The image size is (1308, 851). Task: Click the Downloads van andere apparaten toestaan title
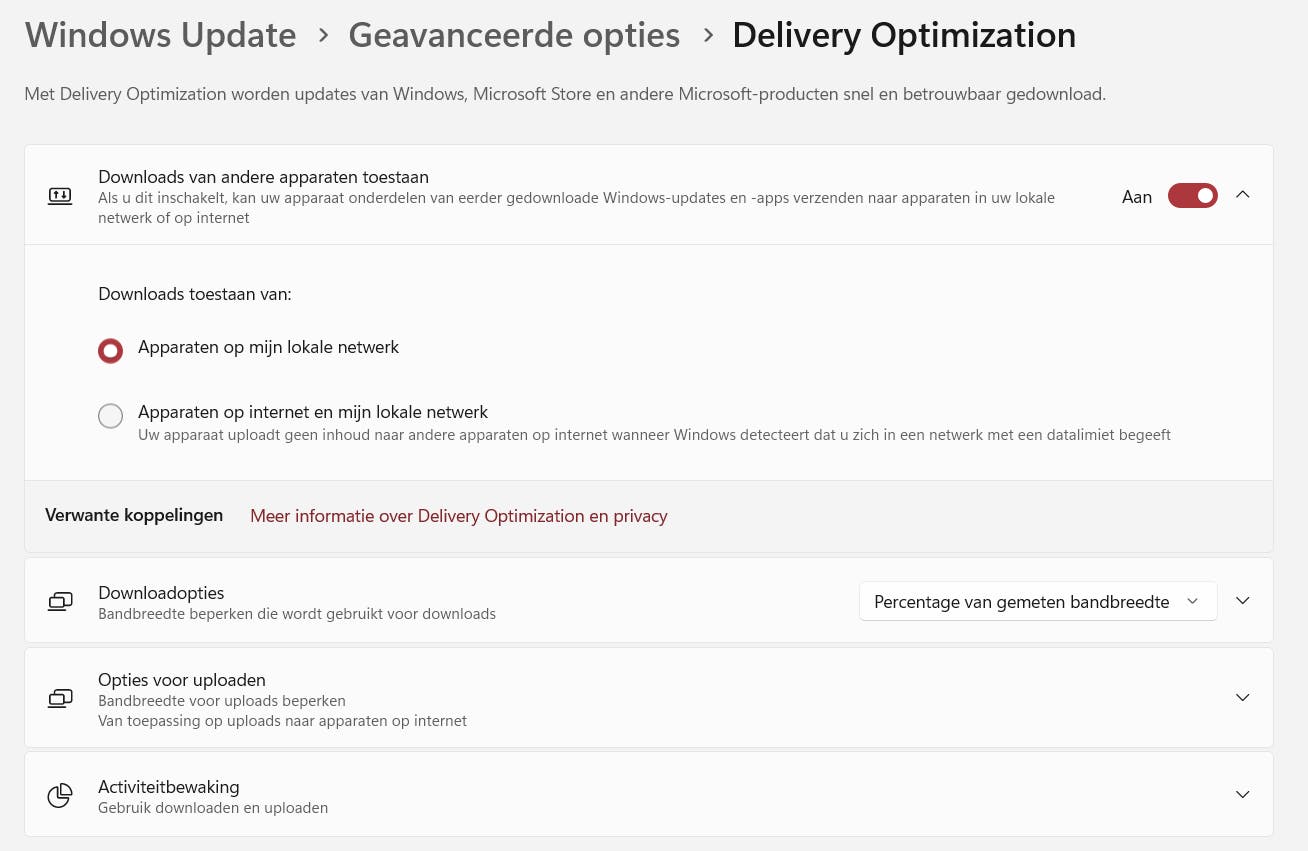coord(263,177)
